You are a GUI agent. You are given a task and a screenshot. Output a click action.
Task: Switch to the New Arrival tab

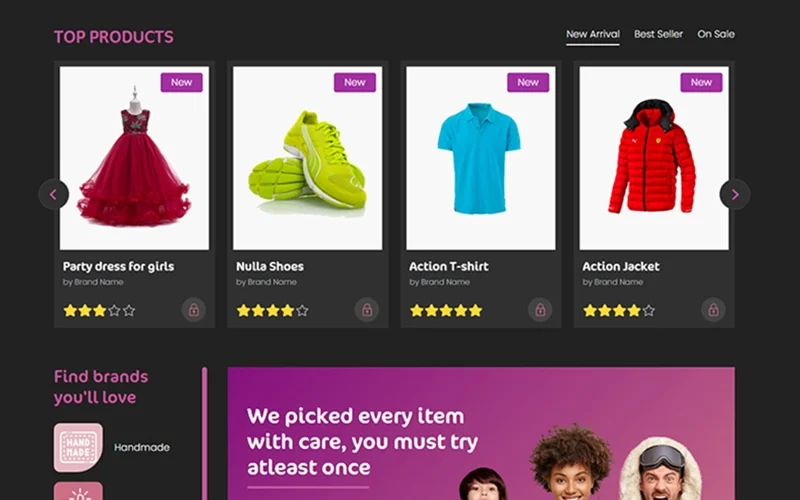(x=593, y=34)
